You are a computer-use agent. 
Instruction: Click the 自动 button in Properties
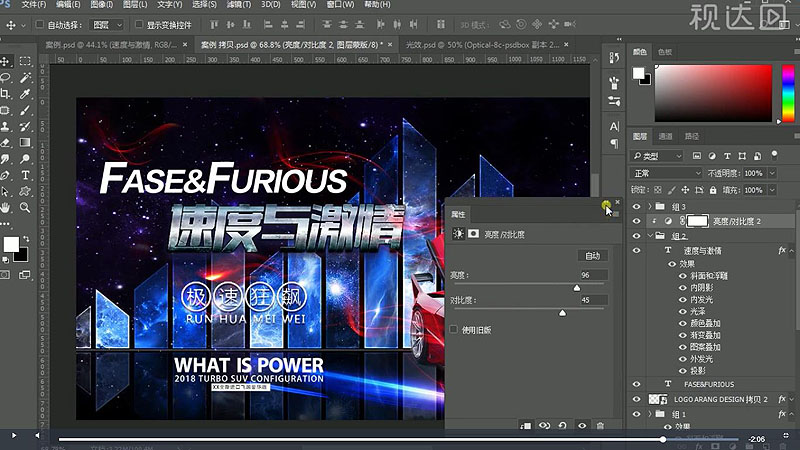pos(592,256)
